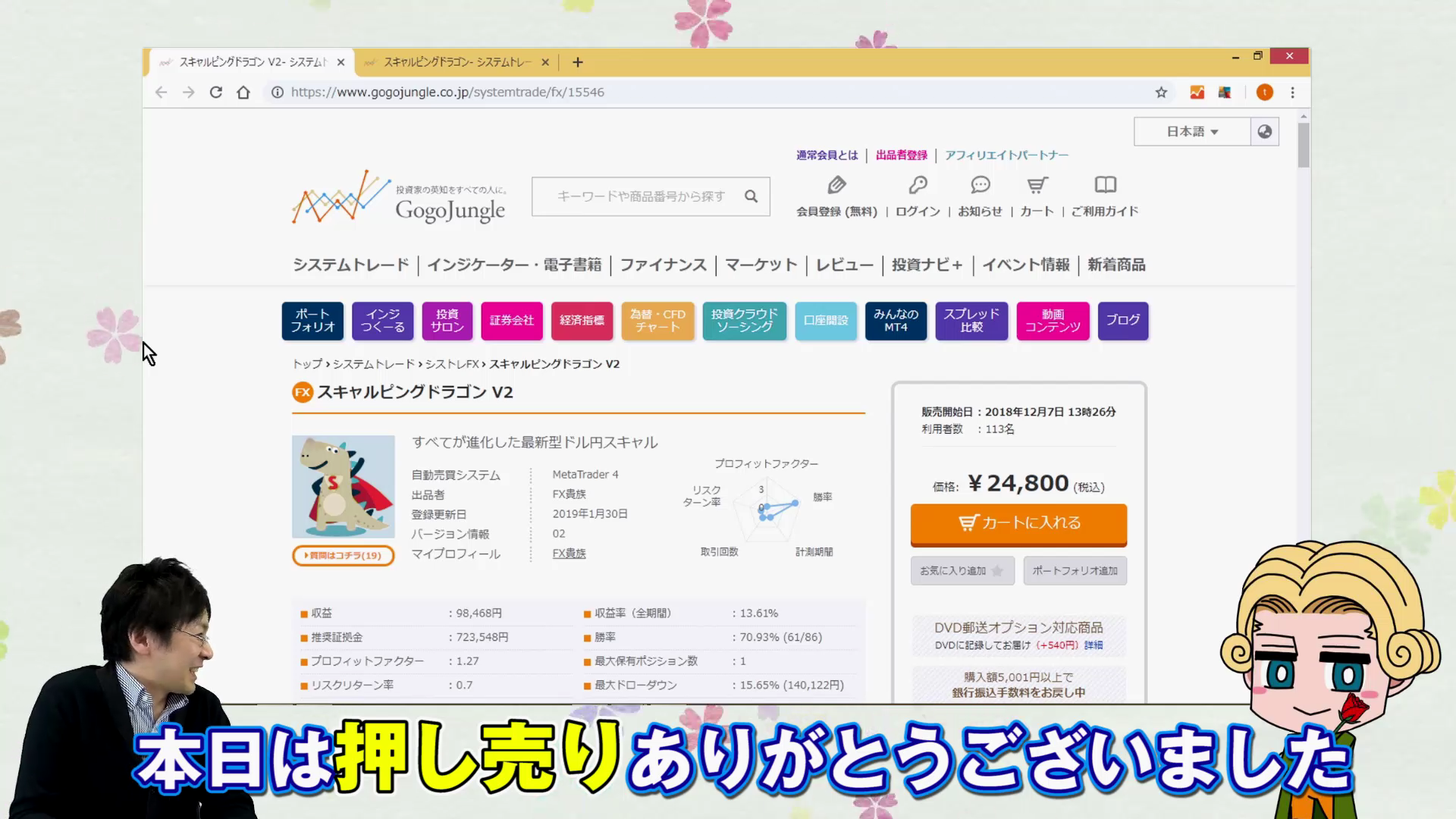Screen dimensions: 1456x819
Task: Click the search magnifier icon
Action: (x=751, y=196)
